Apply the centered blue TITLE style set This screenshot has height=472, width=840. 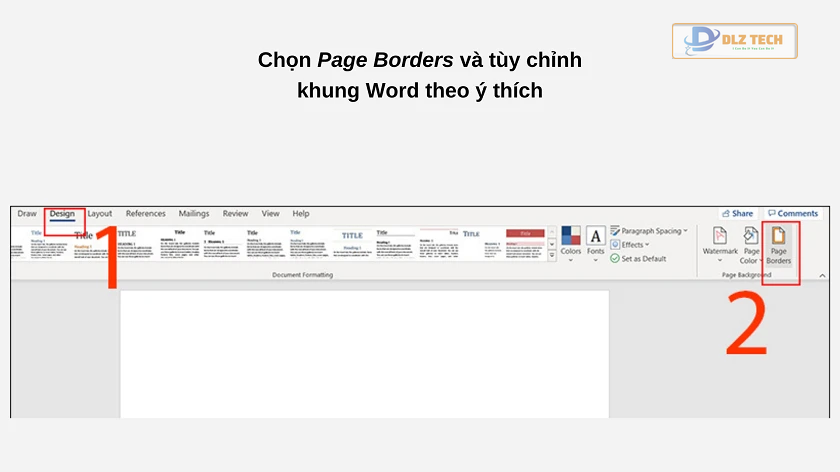(x=352, y=244)
